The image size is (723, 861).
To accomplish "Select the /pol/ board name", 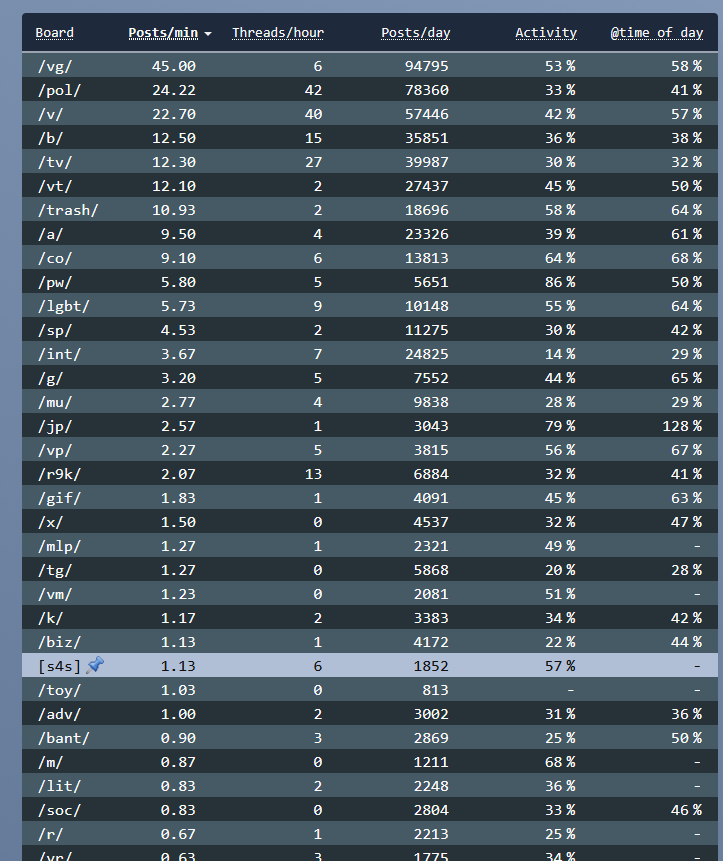I will 59,90.
